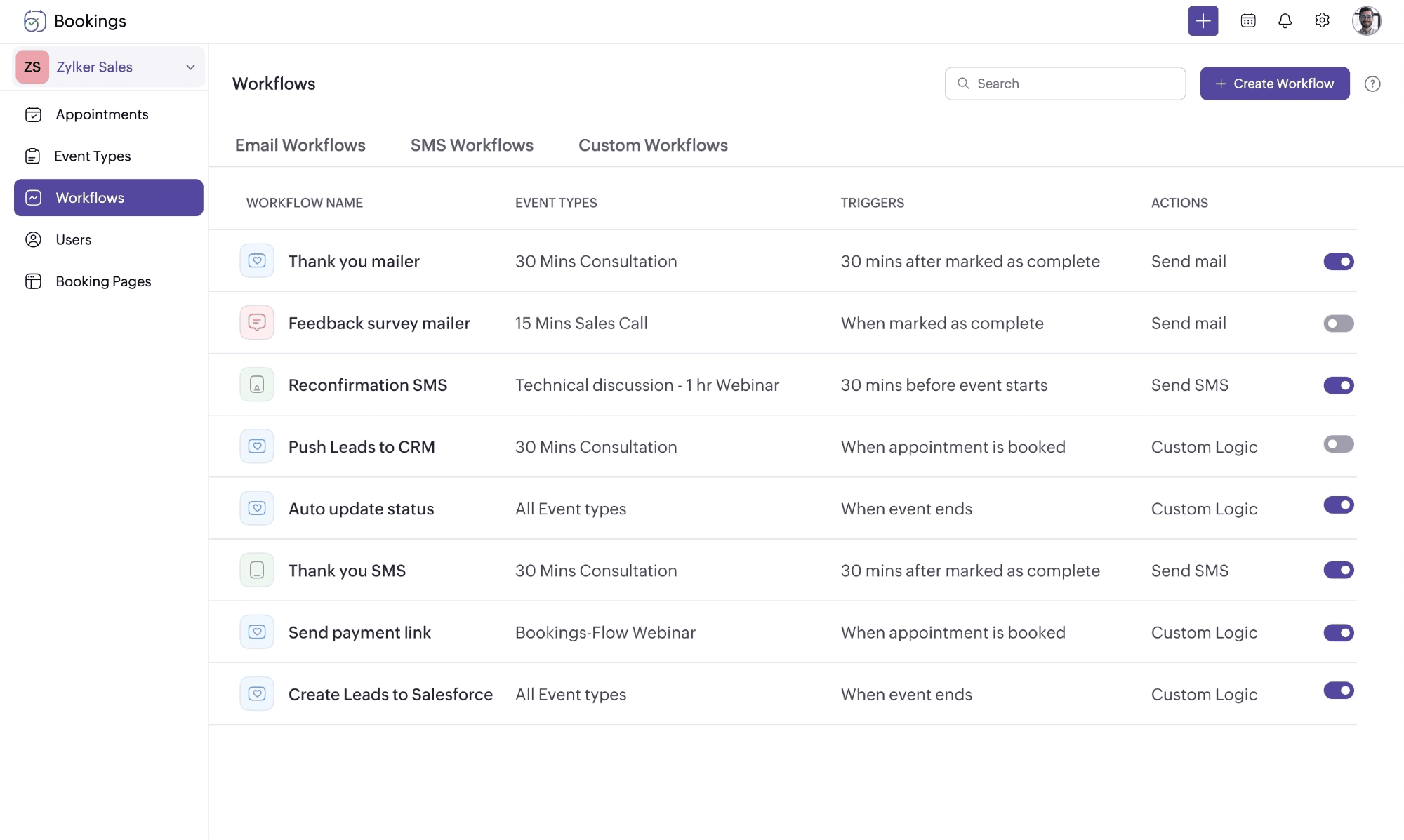
Task: Select Event Types from the sidebar
Action: click(x=92, y=156)
